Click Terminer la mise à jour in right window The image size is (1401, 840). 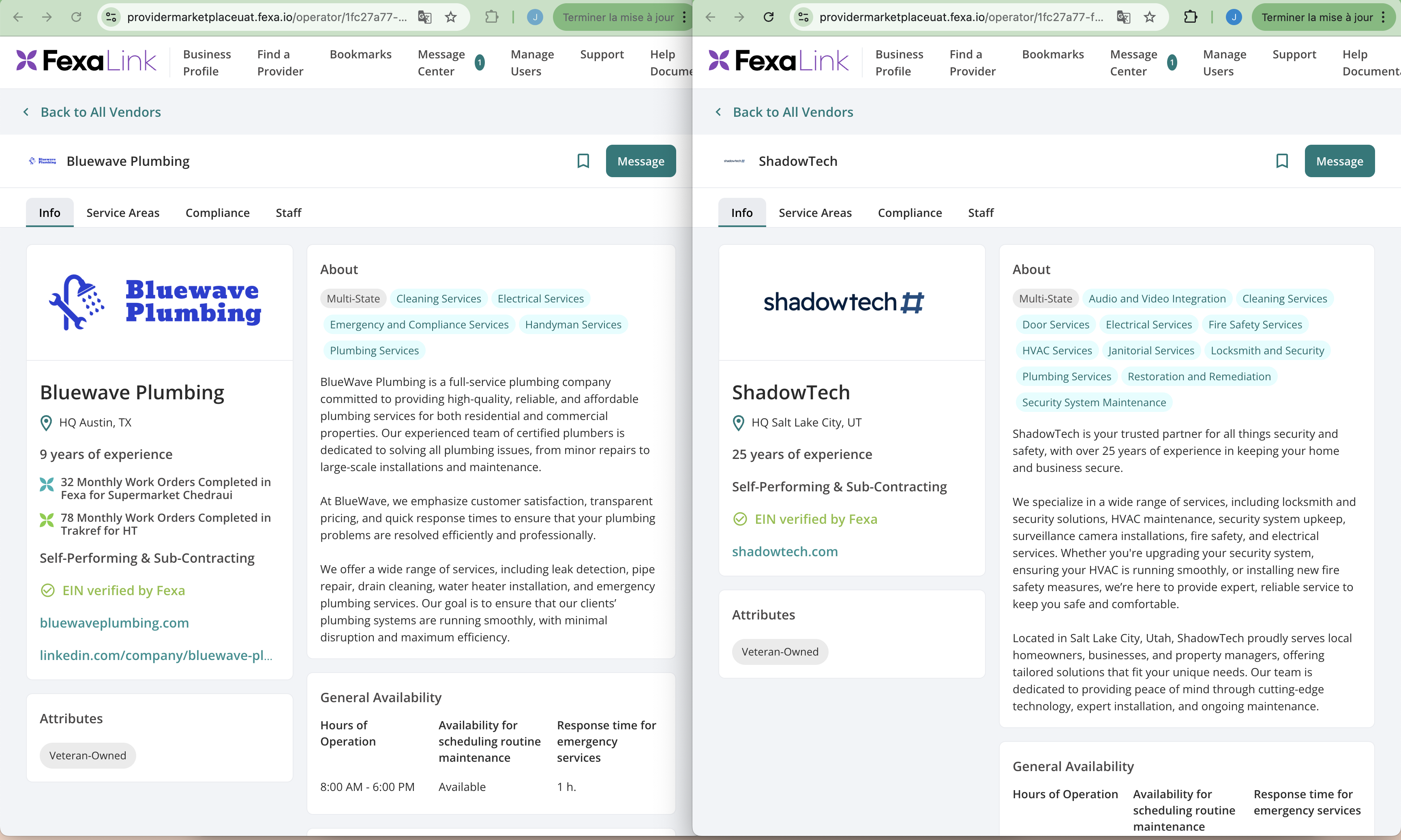[1317, 17]
